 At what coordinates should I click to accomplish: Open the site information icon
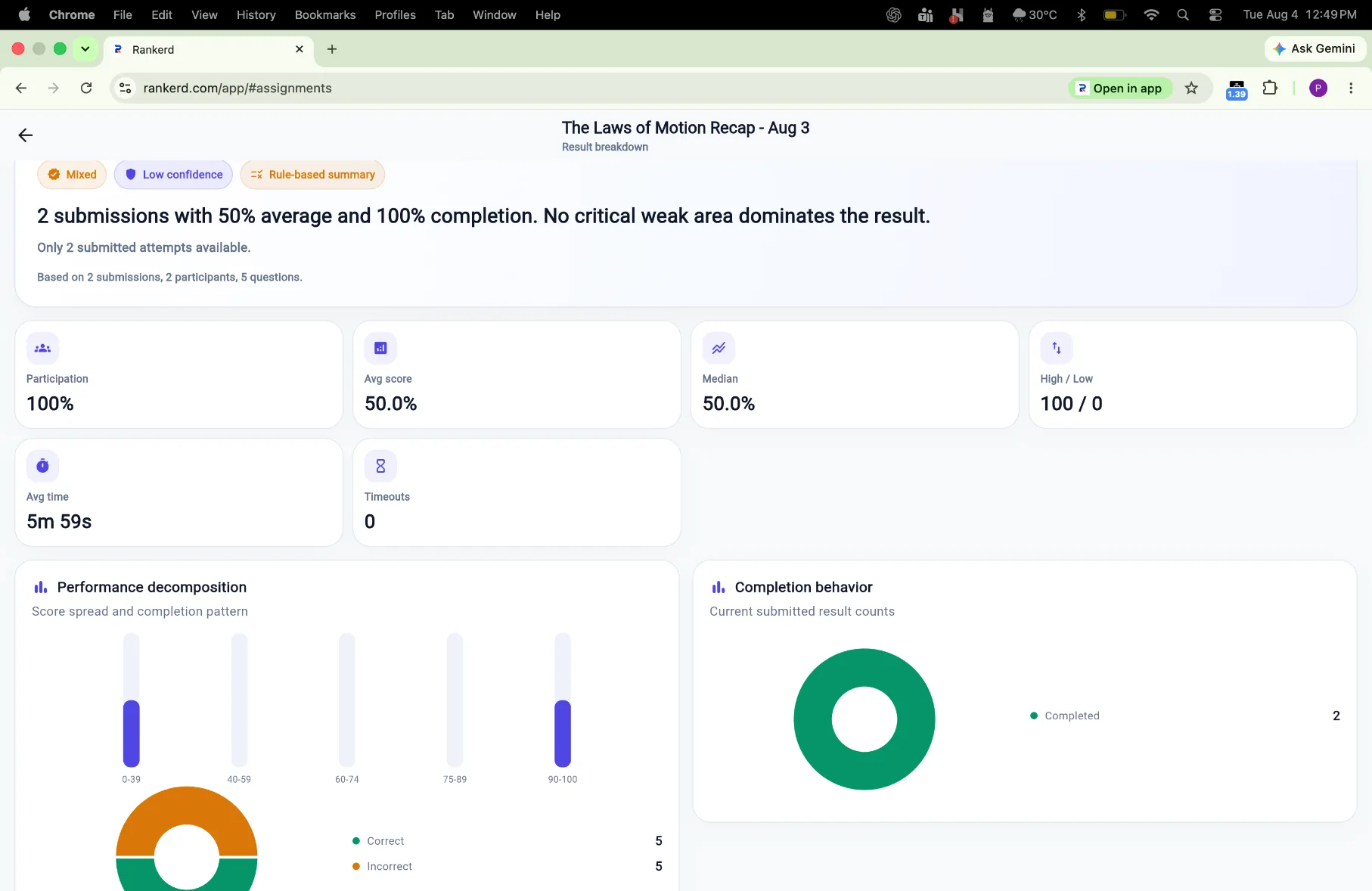pyautogui.click(x=126, y=88)
